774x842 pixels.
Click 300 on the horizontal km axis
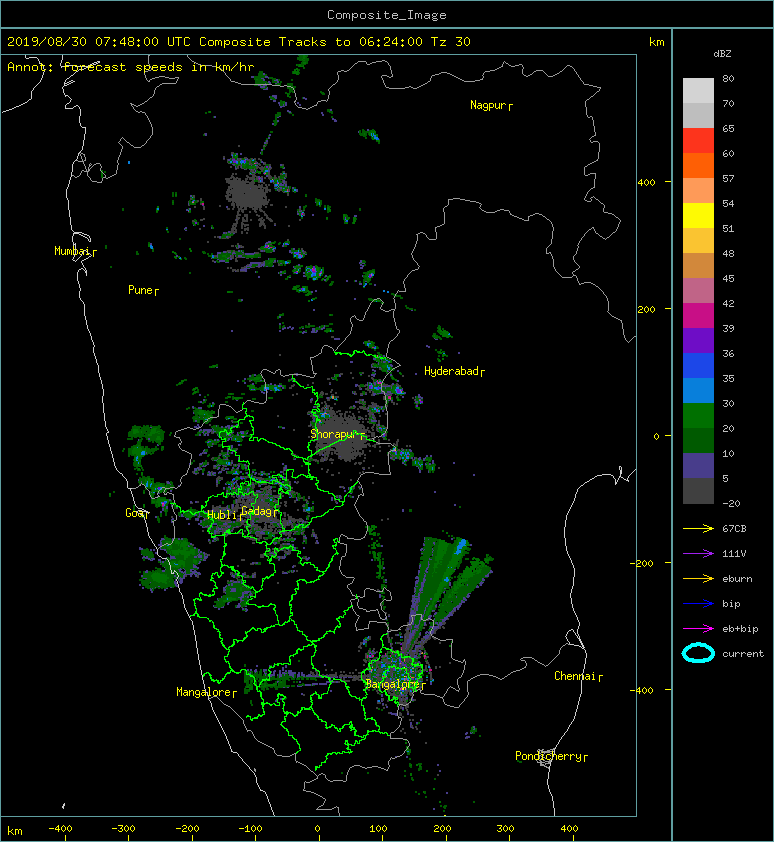(505, 829)
